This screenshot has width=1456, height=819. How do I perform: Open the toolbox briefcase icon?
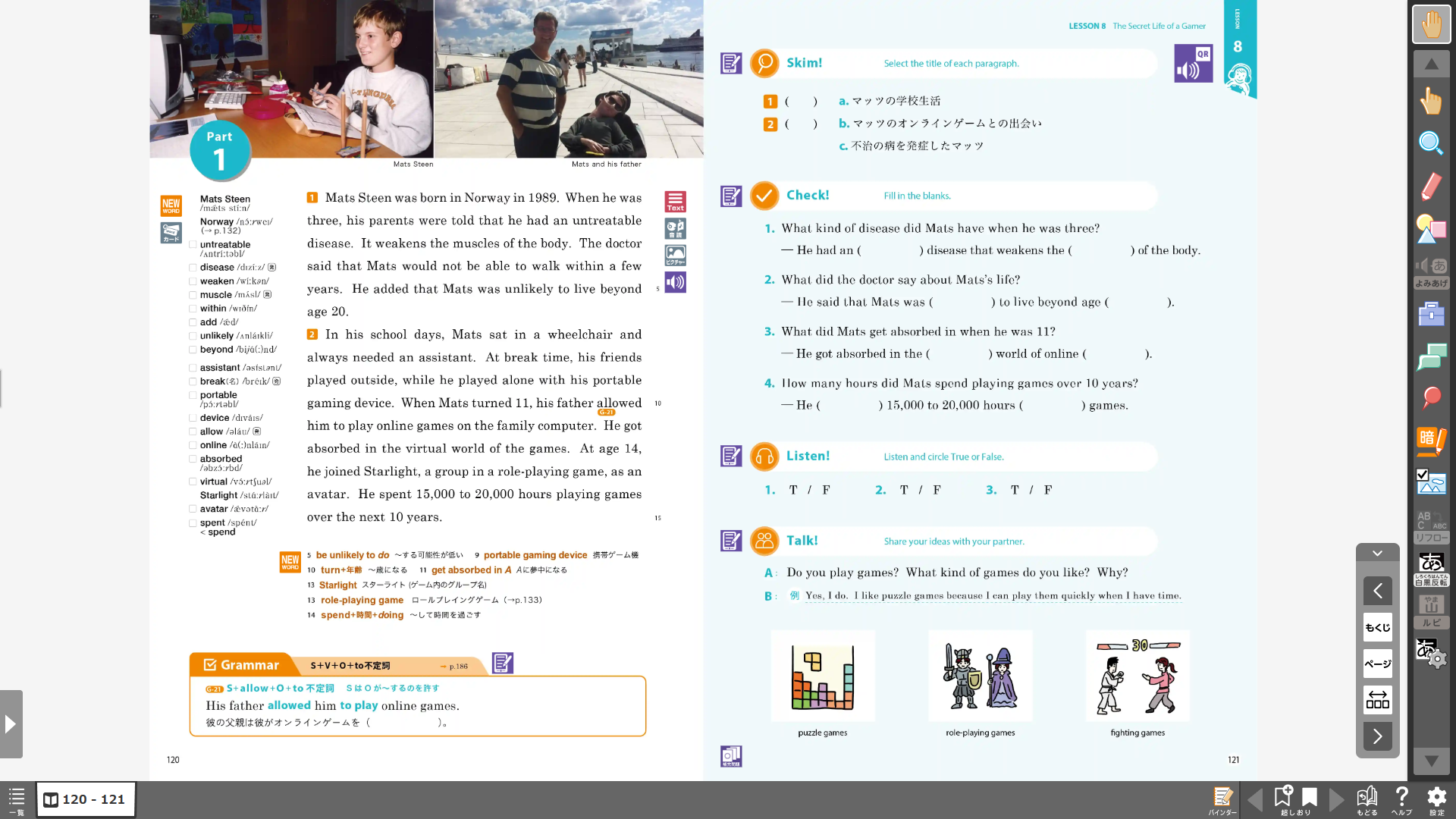(1431, 314)
